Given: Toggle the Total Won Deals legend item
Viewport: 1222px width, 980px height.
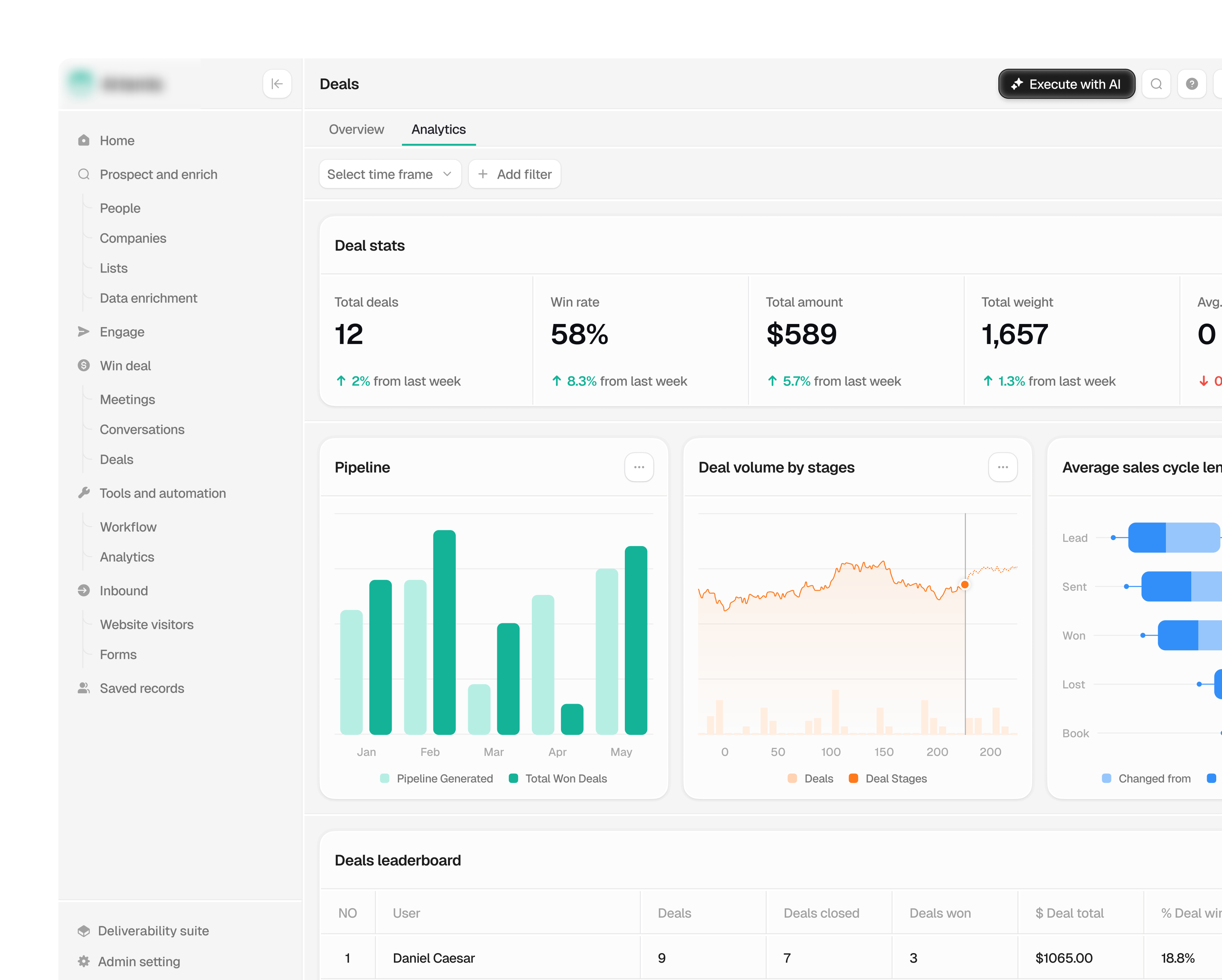Looking at the screenshot, I should [x=558, y=778].
